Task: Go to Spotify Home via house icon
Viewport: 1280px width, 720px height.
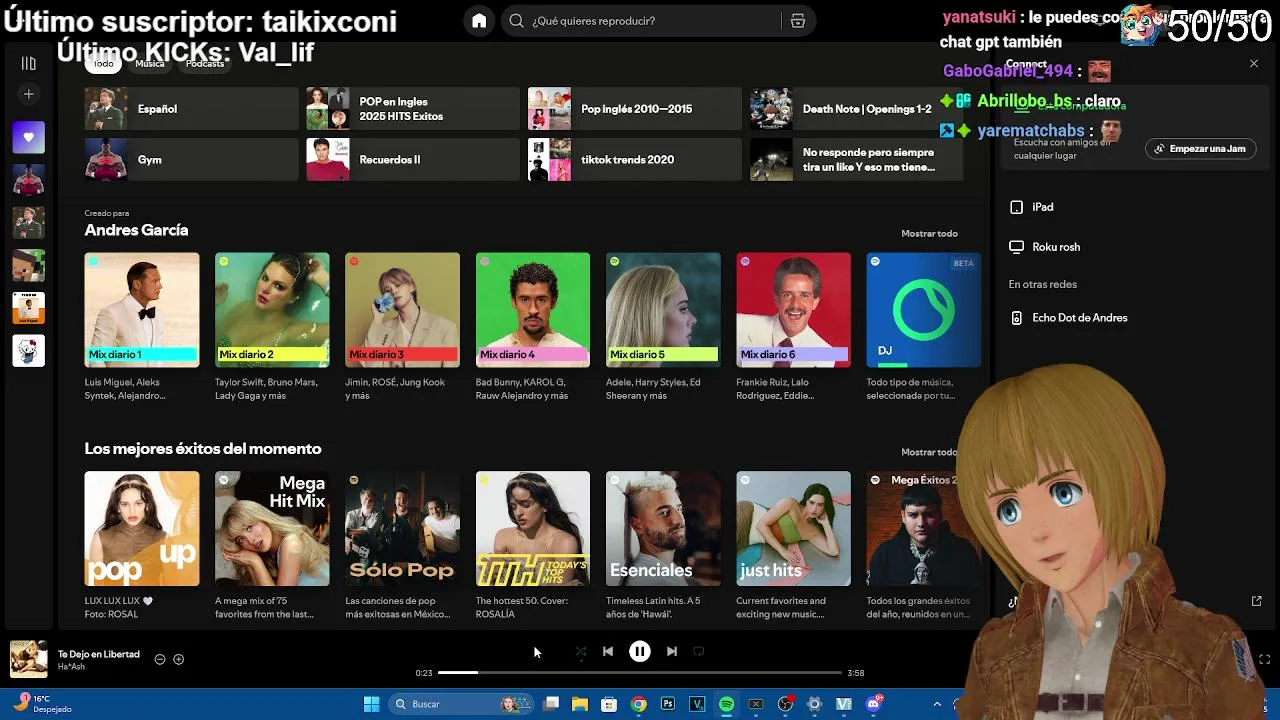Action: 479,21
